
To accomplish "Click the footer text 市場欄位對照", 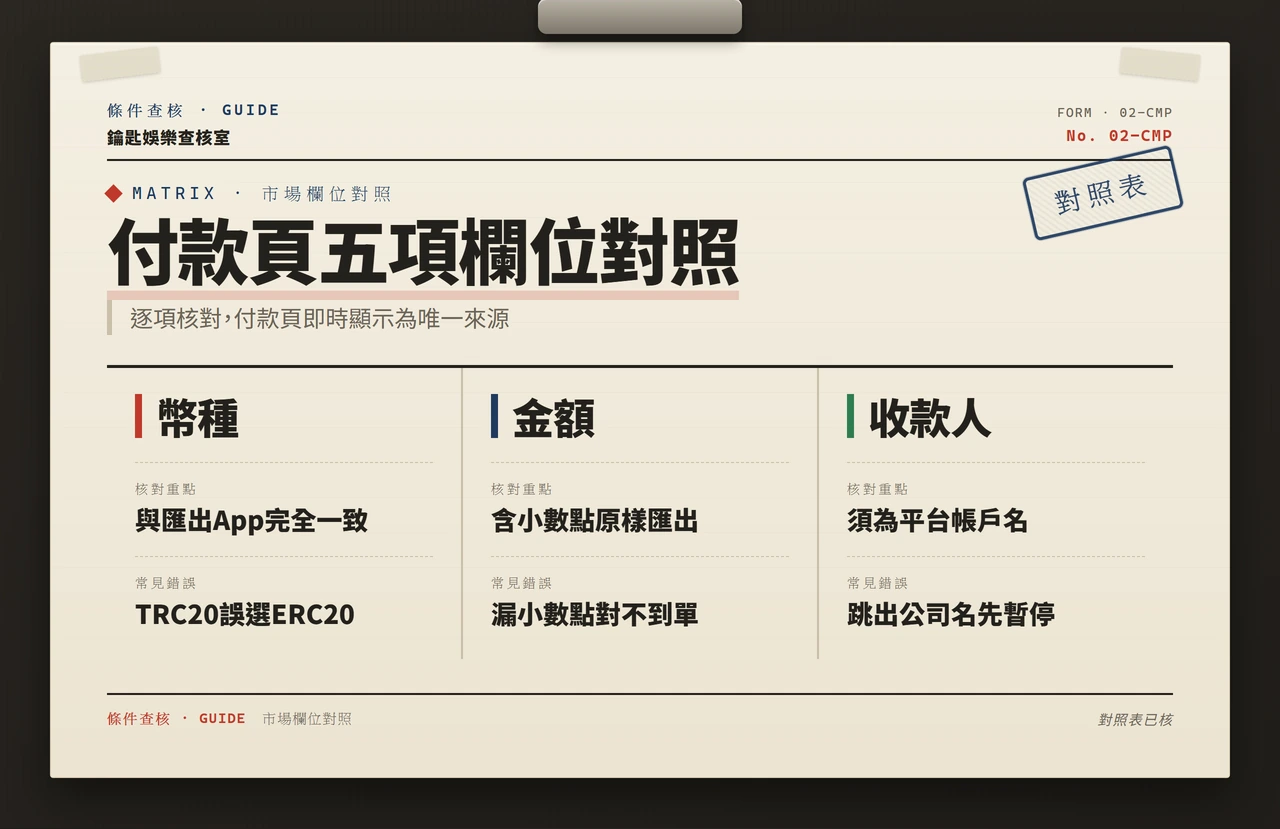I will coord(307,718).
